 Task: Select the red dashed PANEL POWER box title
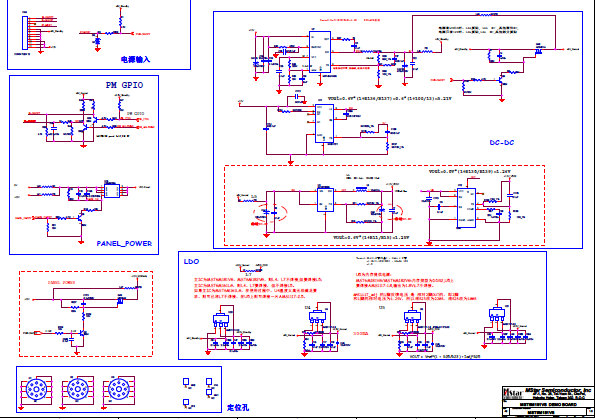[61, 282]
